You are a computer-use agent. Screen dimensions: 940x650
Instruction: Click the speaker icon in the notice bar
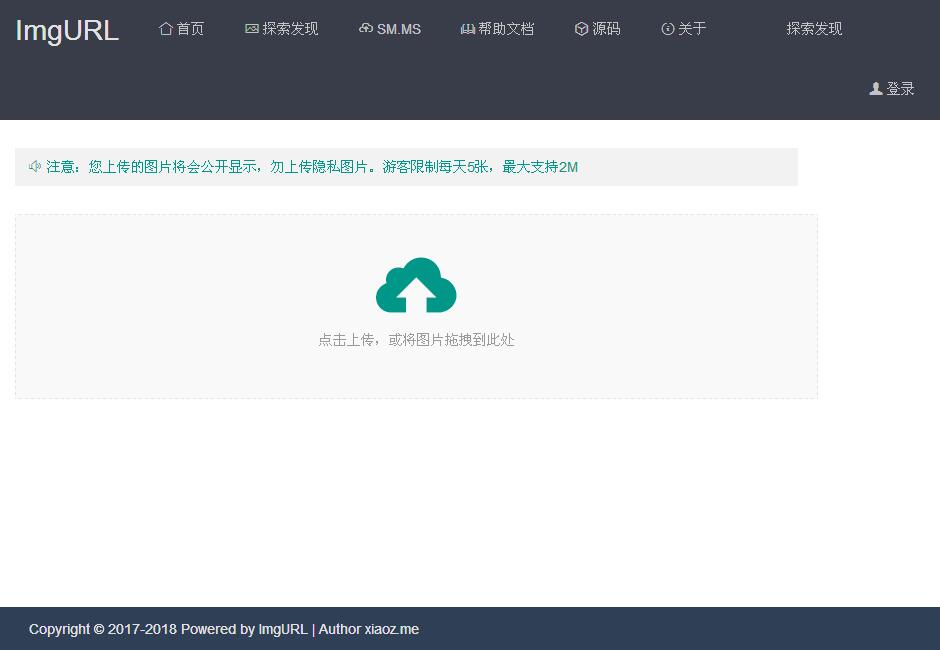pyautogui.click(x=35, y=166)
